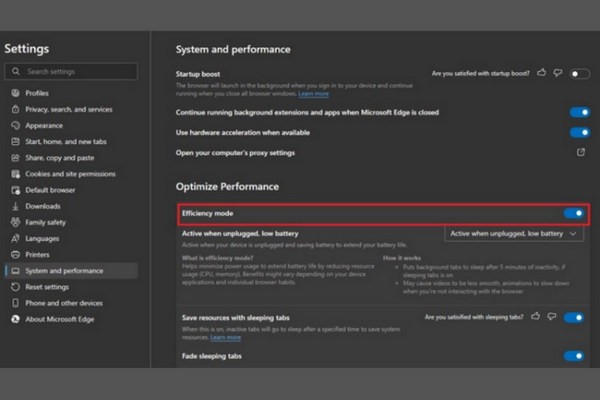Click the Downloads sidebar icon
Screen dimensions: 600x400
tap(15, 206)
